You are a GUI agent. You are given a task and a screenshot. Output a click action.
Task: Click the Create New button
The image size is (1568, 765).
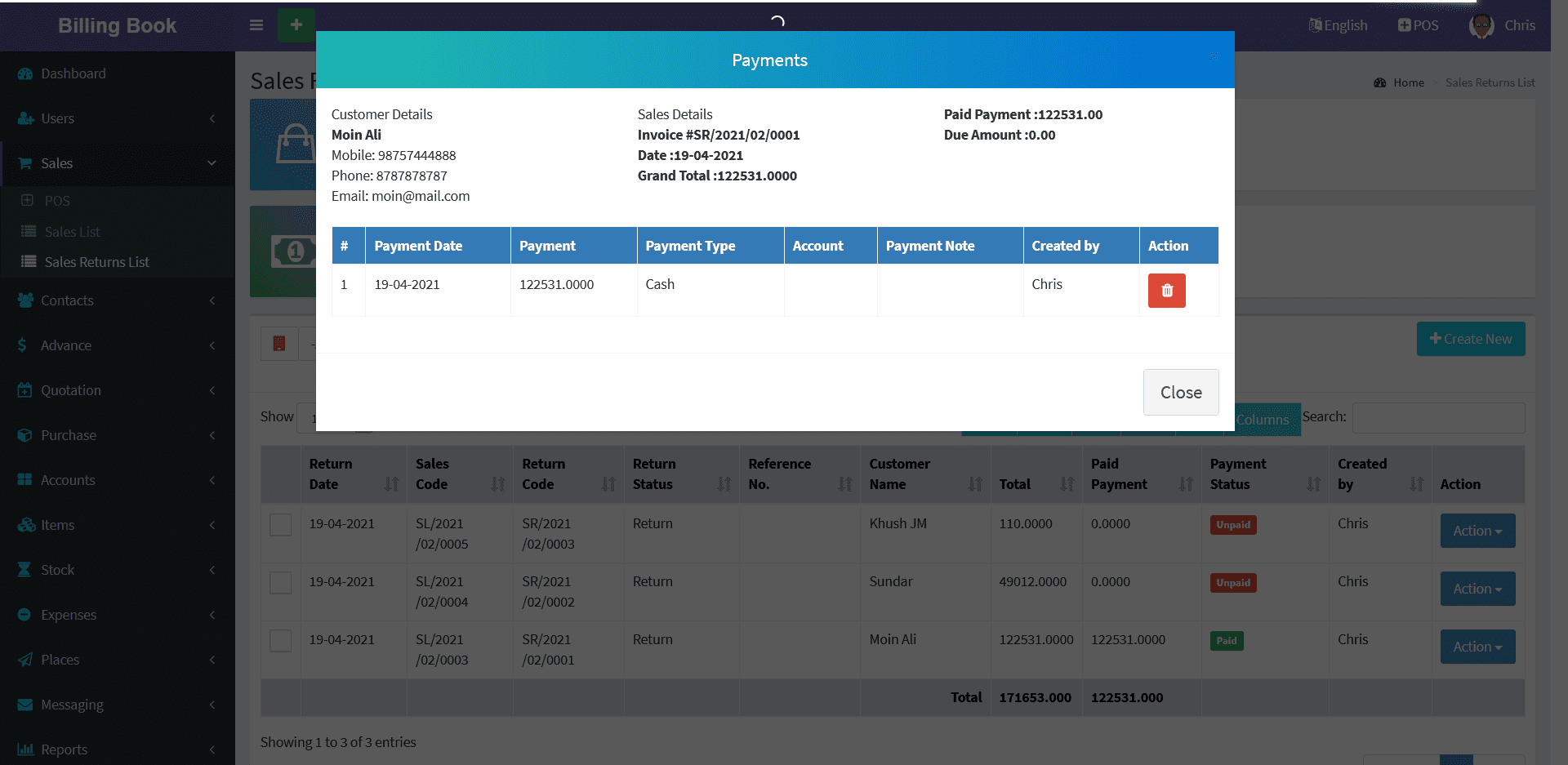coord(1470,339)
